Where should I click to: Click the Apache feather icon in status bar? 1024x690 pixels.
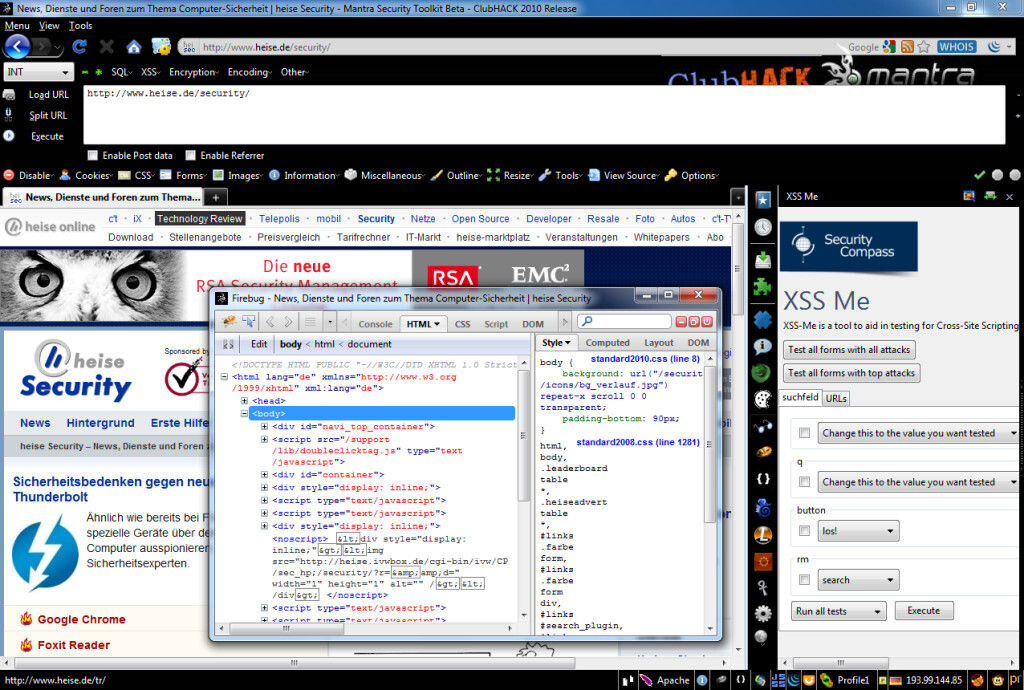[x=646, y=680]
